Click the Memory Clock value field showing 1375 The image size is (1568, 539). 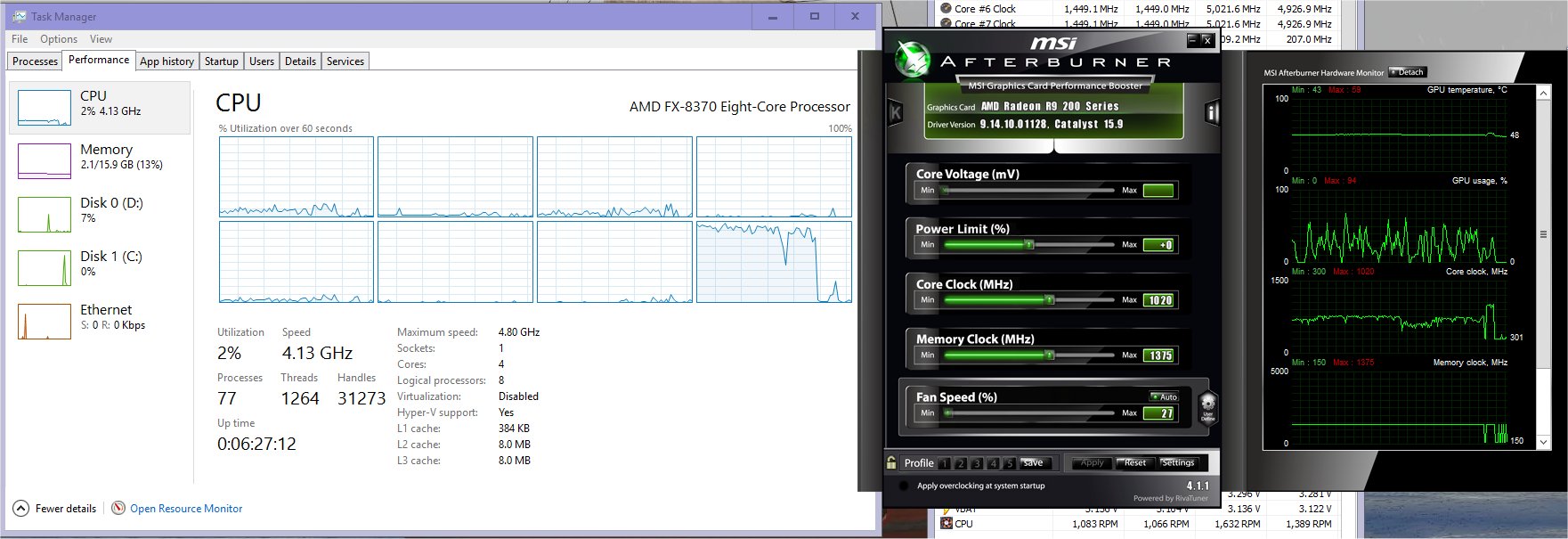(1158, 355)
